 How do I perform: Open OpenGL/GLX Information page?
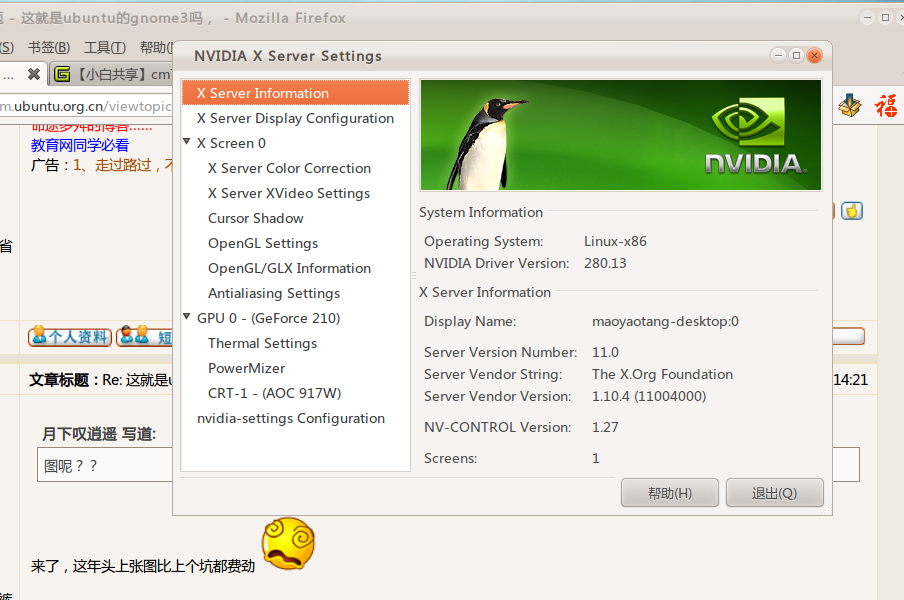289,268
